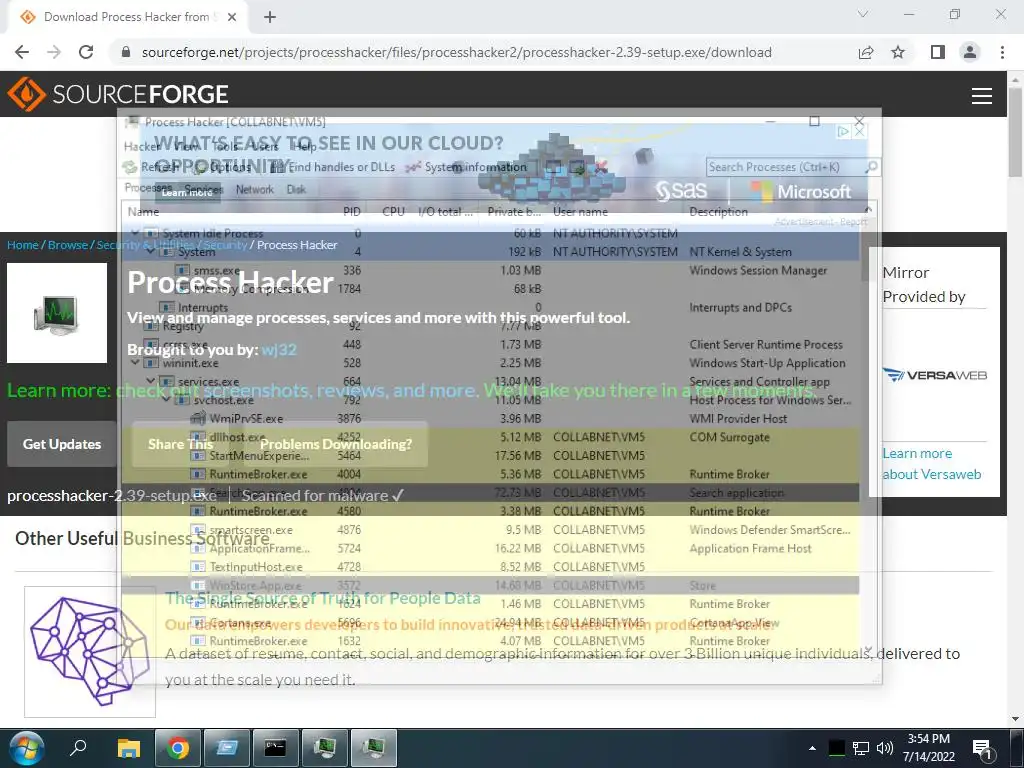Open the SourceForge hamburger menu
Screen dimensions: 1024x768
[982, 95]
